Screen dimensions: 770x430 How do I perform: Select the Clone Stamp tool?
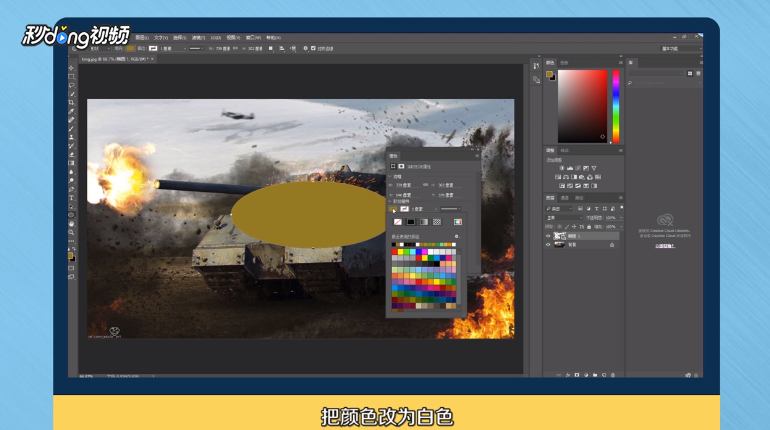pos(72,137)
